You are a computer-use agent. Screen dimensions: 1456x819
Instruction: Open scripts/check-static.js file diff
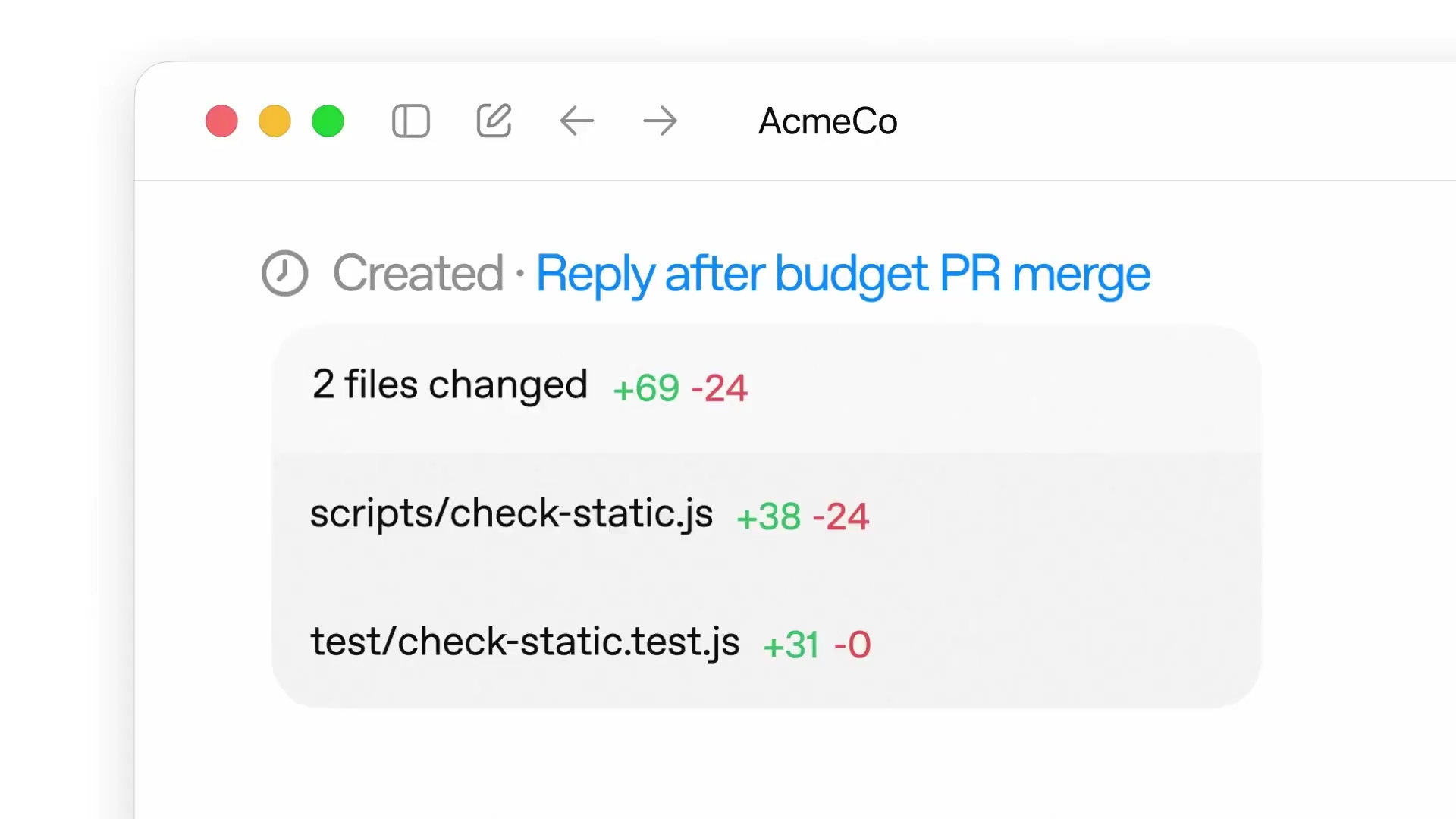tap(766, 516)
